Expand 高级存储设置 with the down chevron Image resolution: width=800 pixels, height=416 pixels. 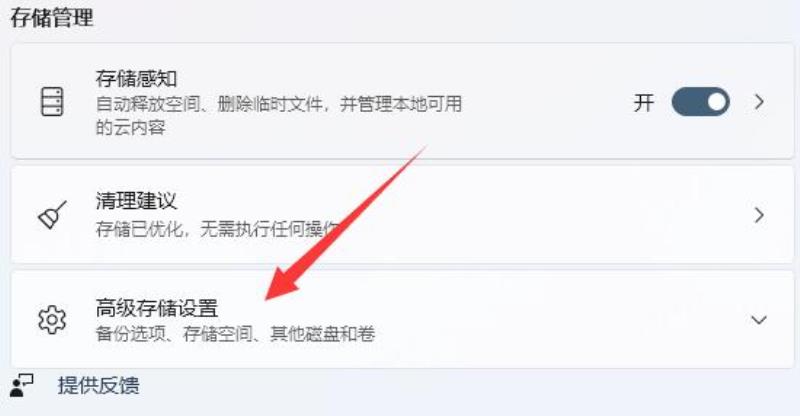(x=759, y=320)
